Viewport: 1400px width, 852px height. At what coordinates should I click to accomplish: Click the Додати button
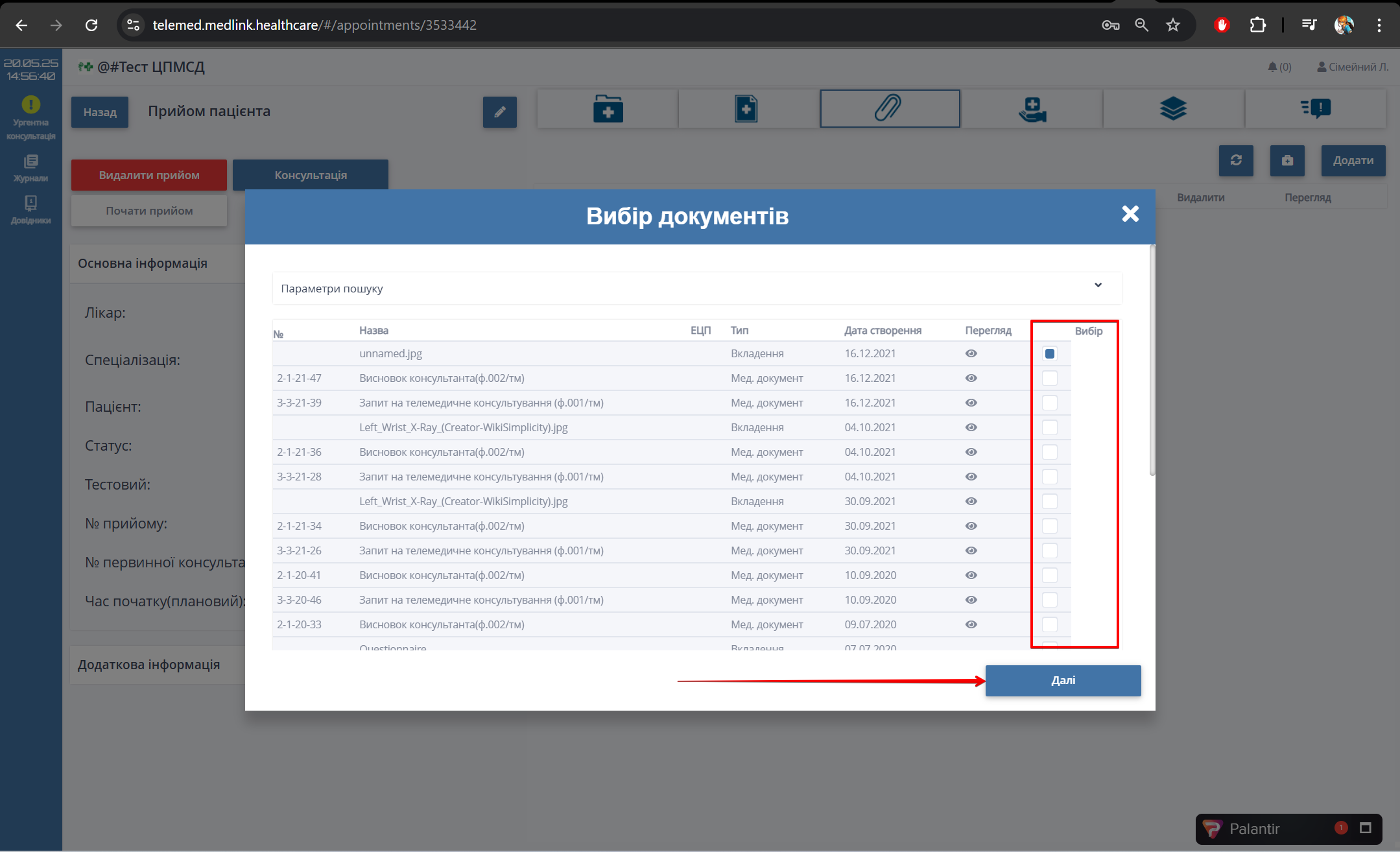click(1353, 160)
